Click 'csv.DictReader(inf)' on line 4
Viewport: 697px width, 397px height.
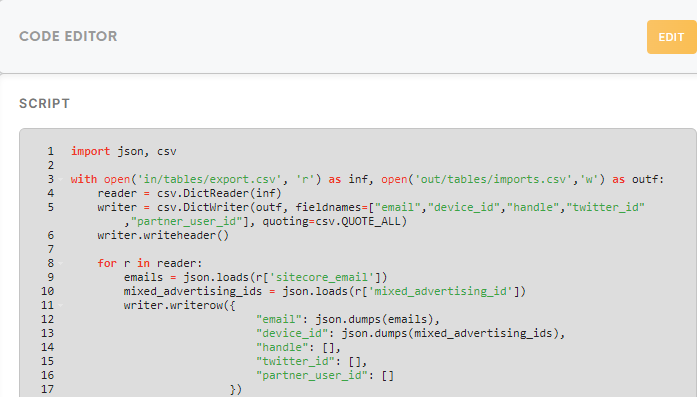coord(219,193)
